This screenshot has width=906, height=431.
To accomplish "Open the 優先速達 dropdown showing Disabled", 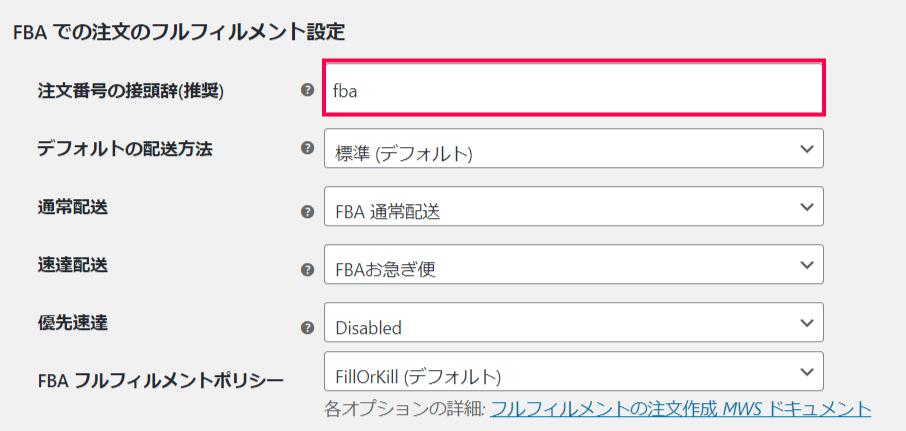I will [x=574, y=322].
